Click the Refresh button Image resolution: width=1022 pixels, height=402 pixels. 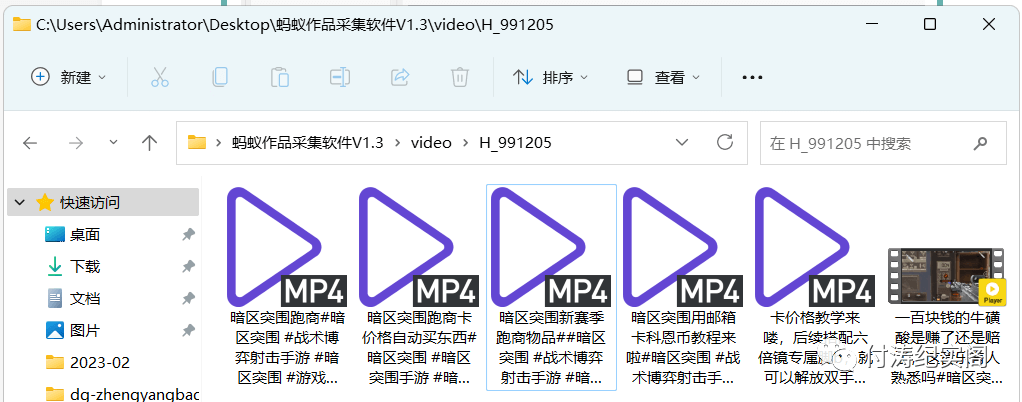(x=725, y=142)
